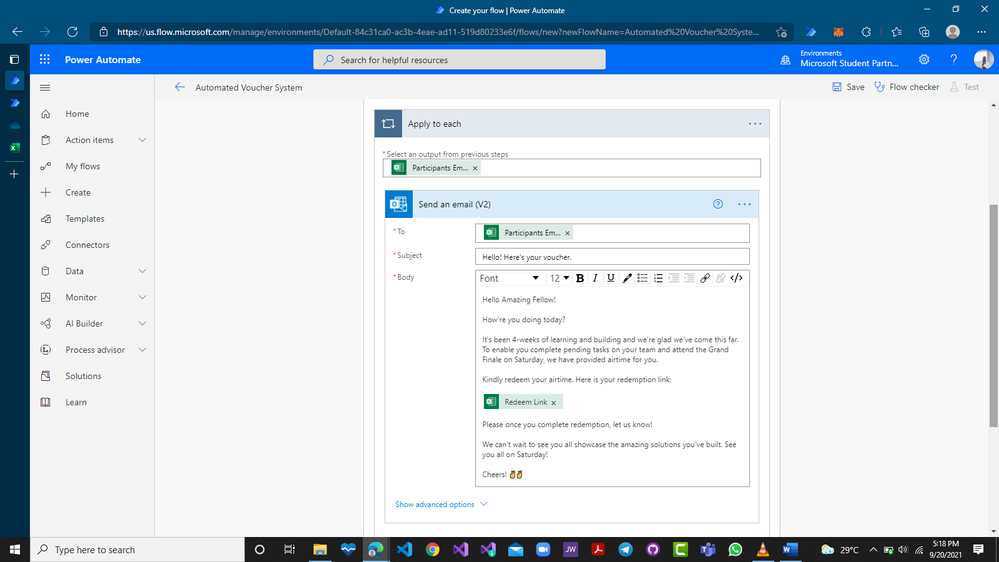Open the browser settings and more menu

pyautogui.click(x=981, y=31)
